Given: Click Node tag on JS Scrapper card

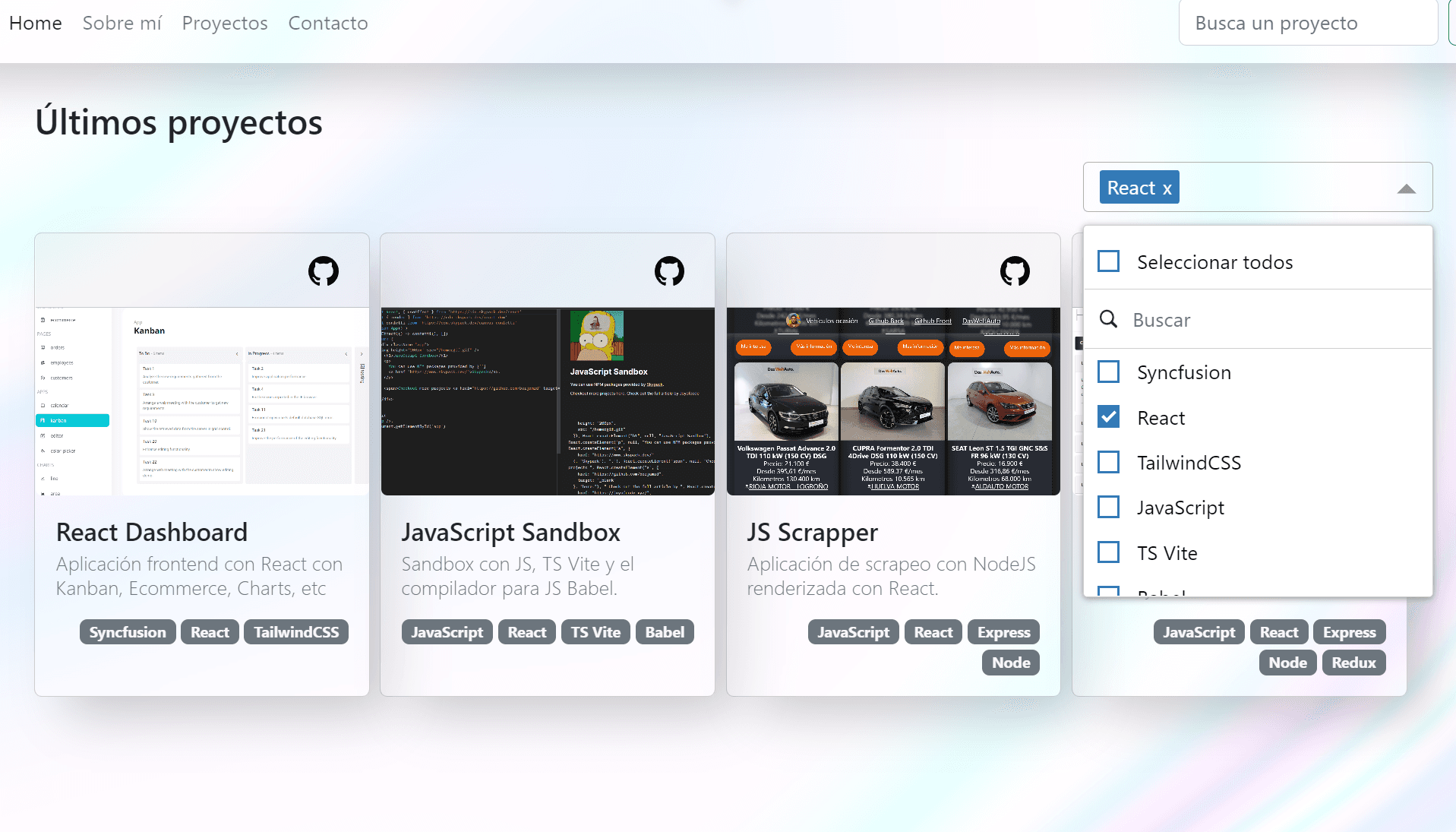Looking at the screenshot, I should pos(1011,663).
